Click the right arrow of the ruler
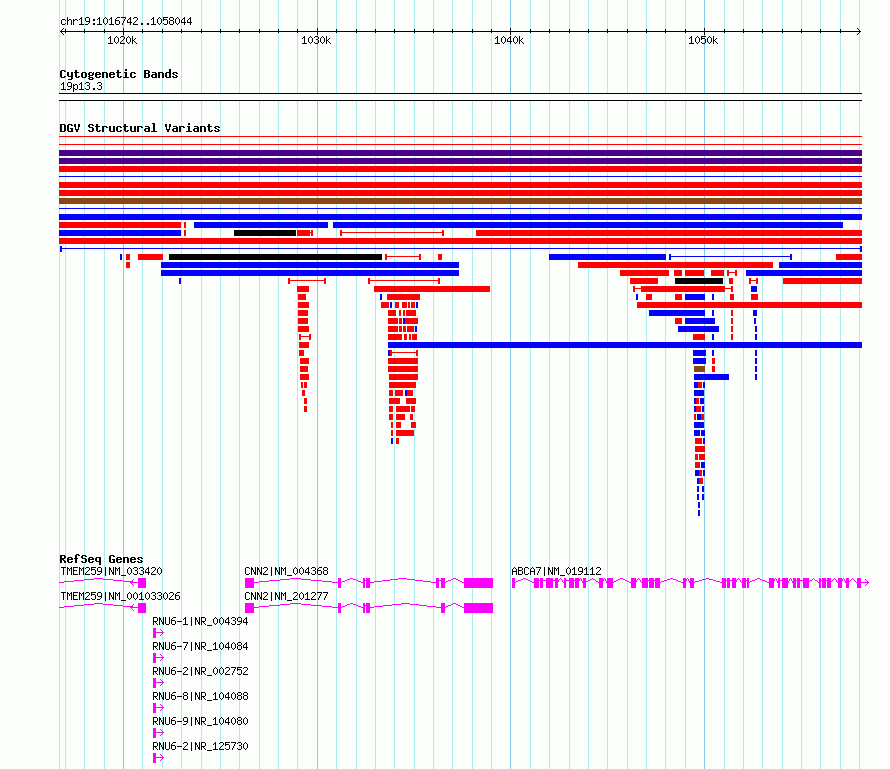 [x=859, y=32]
